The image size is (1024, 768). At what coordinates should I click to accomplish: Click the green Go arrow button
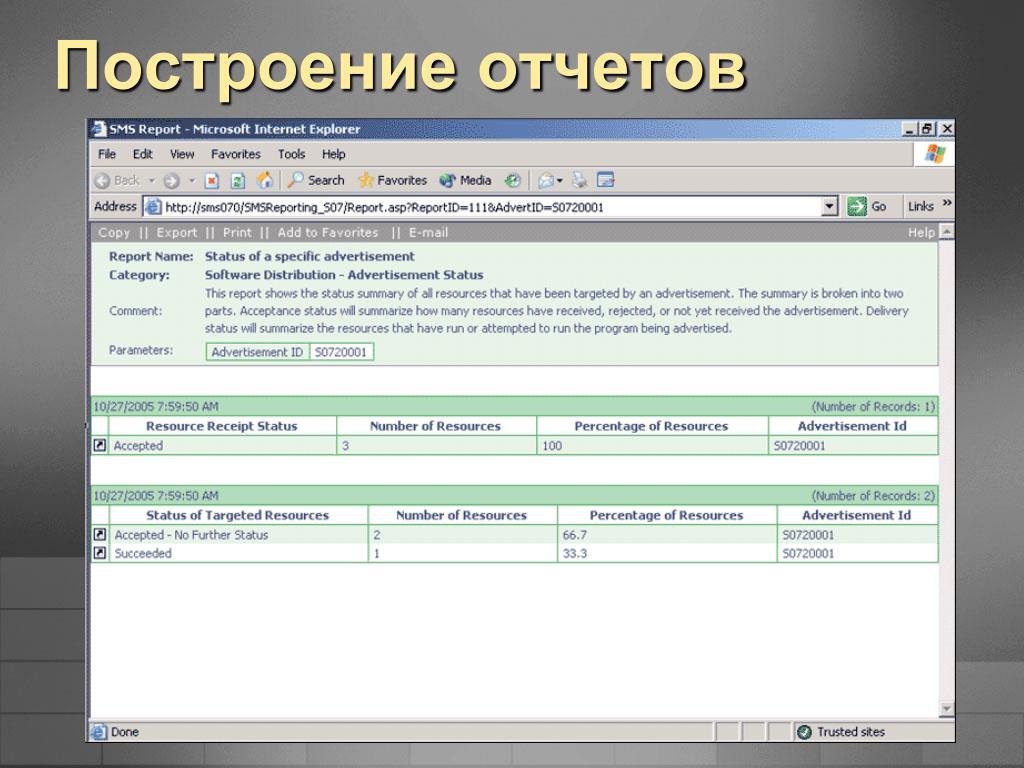tap(856, 206)
